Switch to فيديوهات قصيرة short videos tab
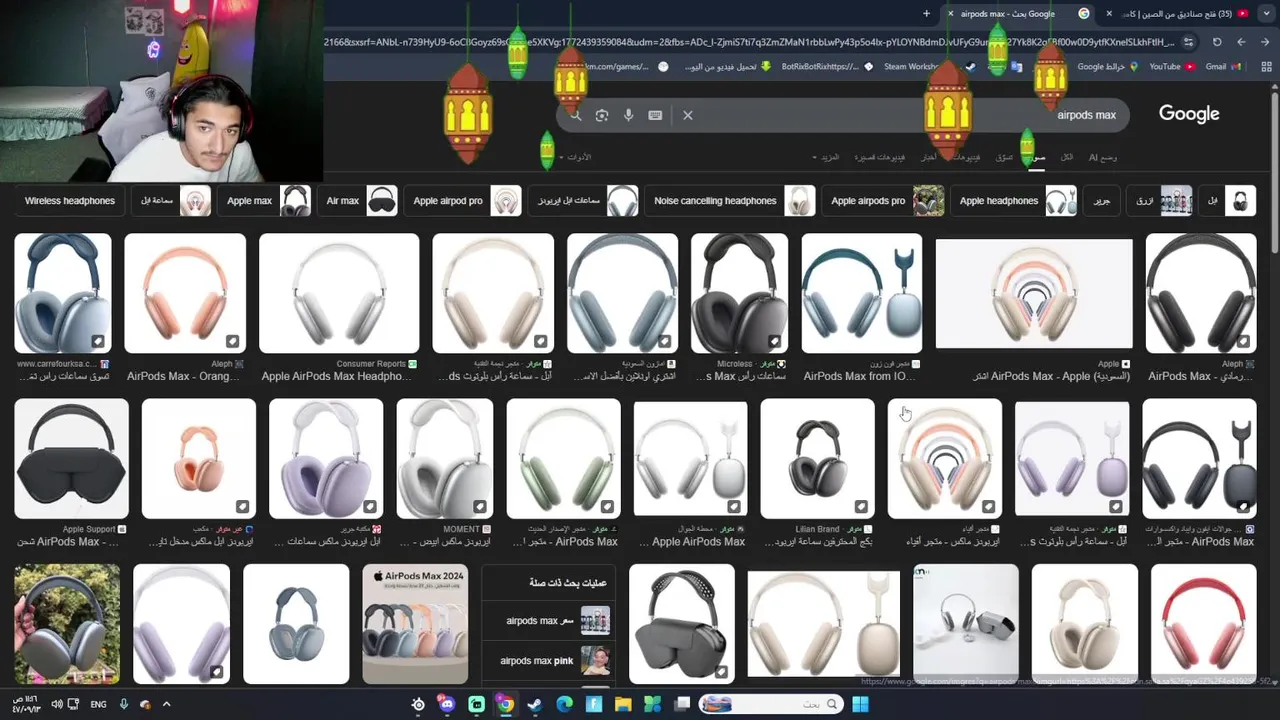The width and height of the screenshot is (1280, 720). [x=879, y=157]
